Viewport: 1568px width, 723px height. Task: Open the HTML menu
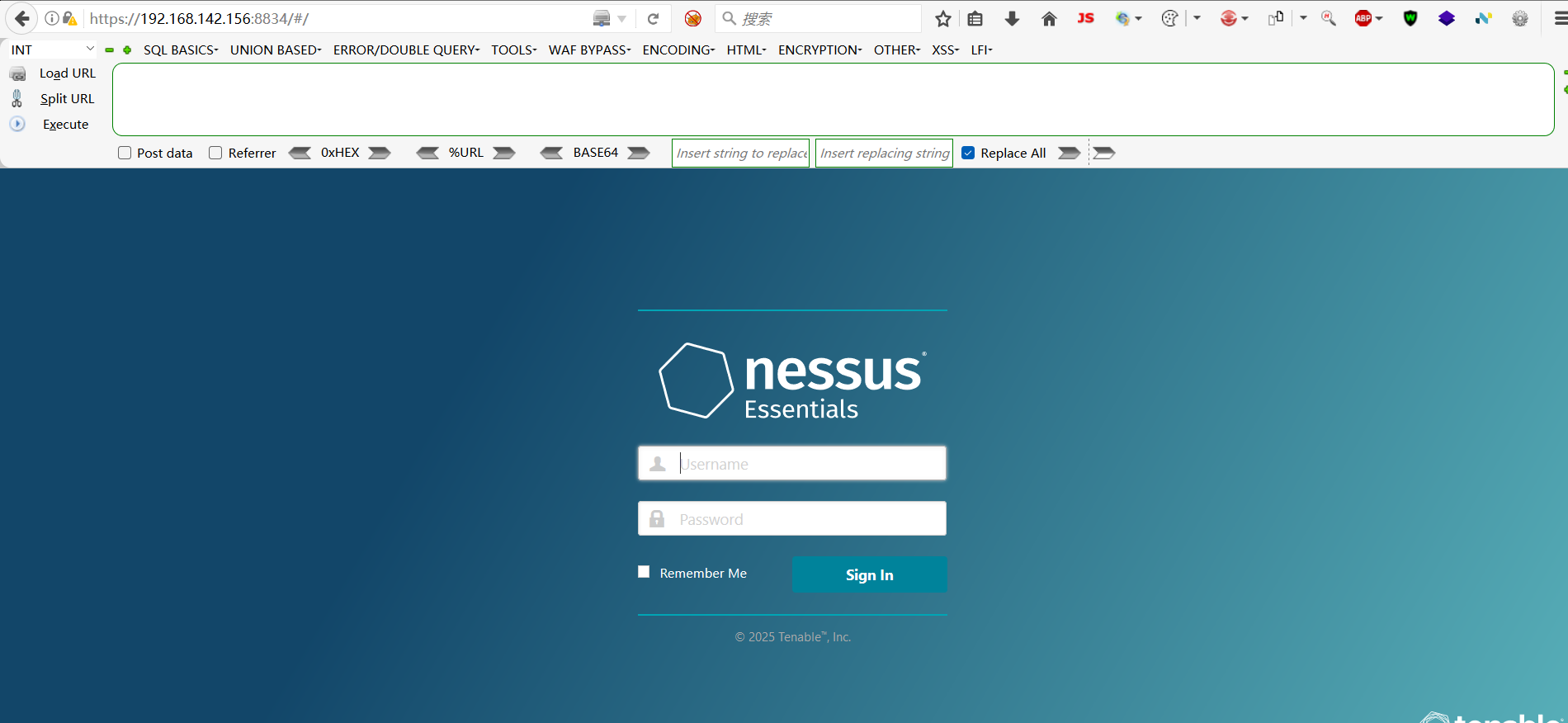click(747, 50)
